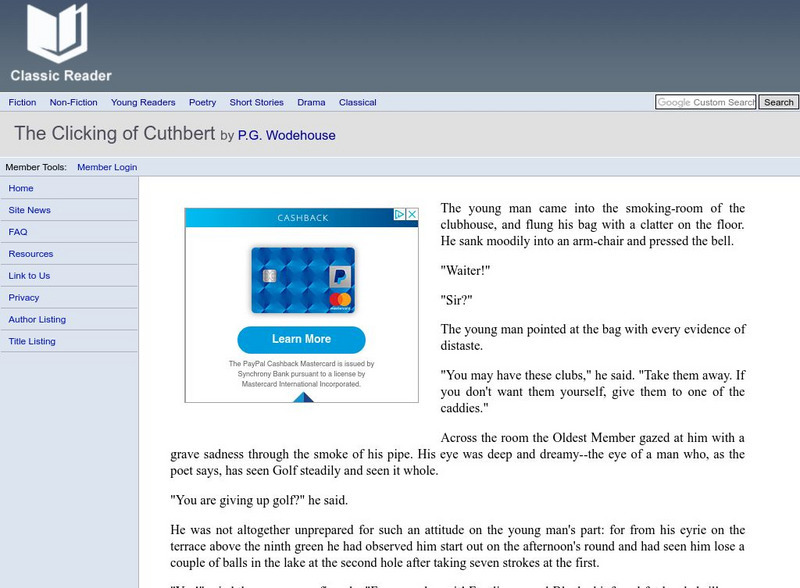Image resolution: width=800 pixels, height=588 pixels.
Task: Click the Search button
Action: click(x=779, y=102)
